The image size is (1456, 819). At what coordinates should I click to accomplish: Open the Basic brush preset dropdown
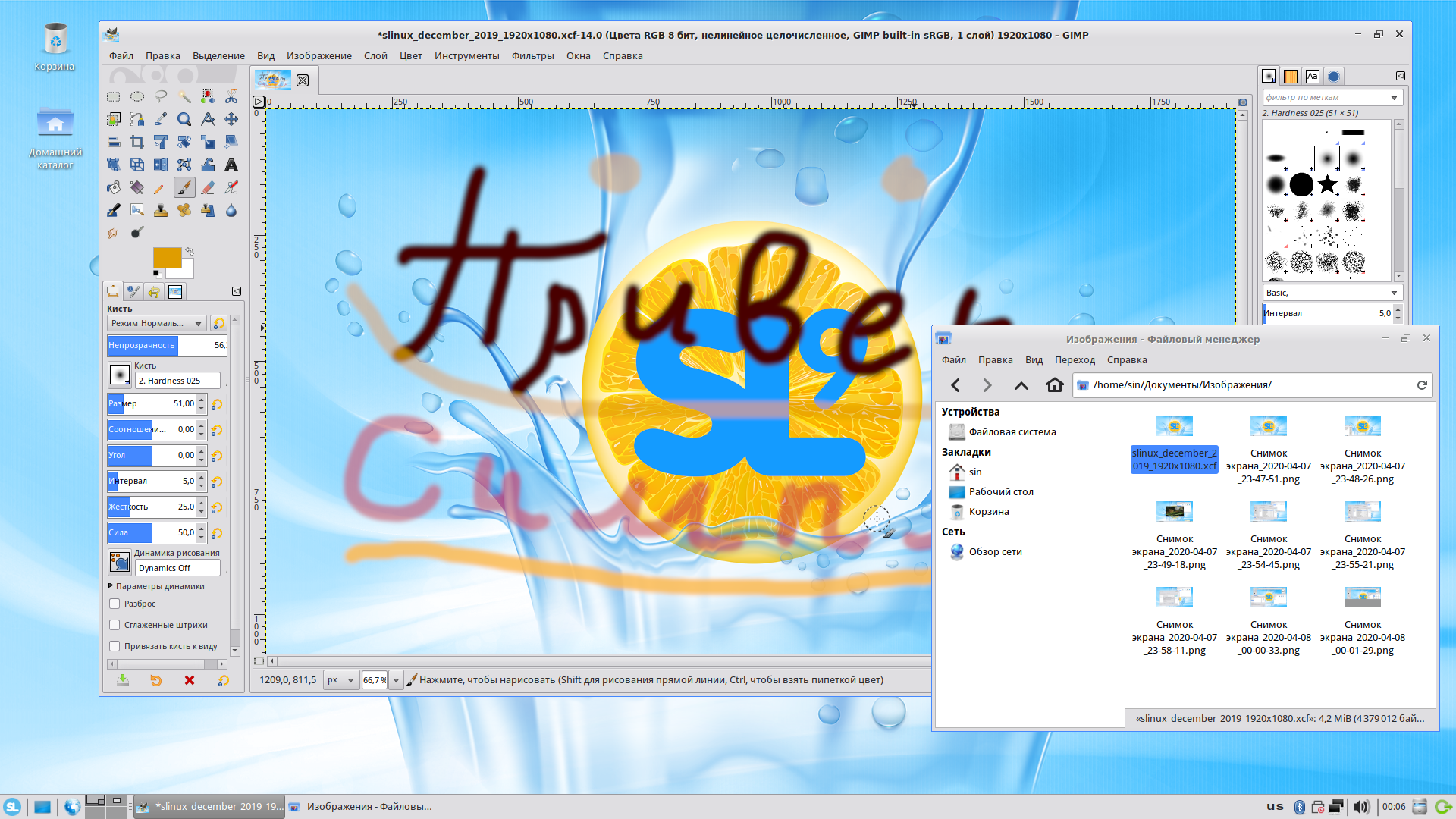[1332, 293]
